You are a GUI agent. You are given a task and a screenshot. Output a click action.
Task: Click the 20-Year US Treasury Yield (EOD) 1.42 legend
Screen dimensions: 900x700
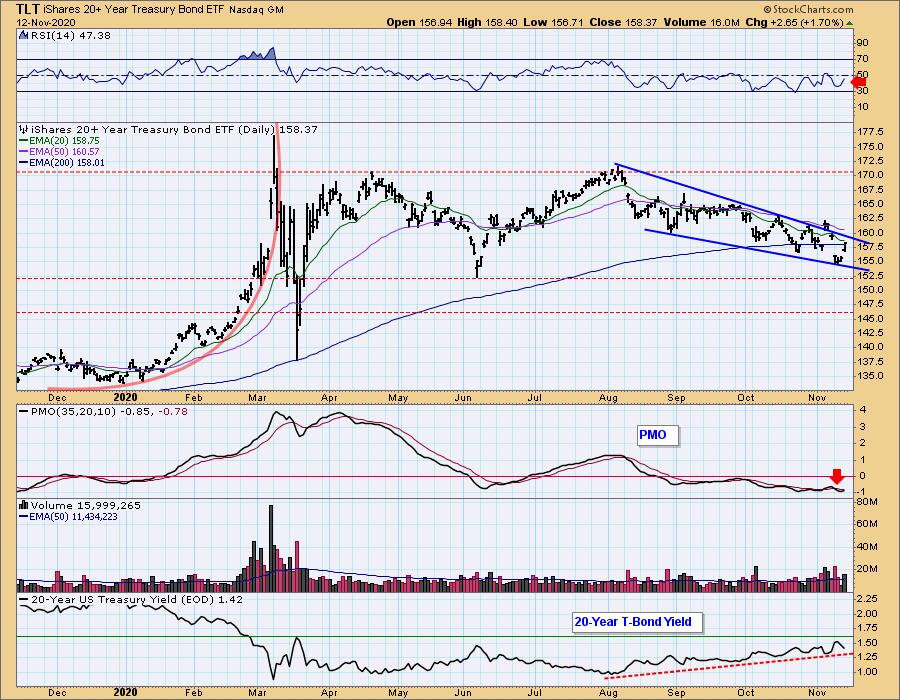click(x=137, y=600)
